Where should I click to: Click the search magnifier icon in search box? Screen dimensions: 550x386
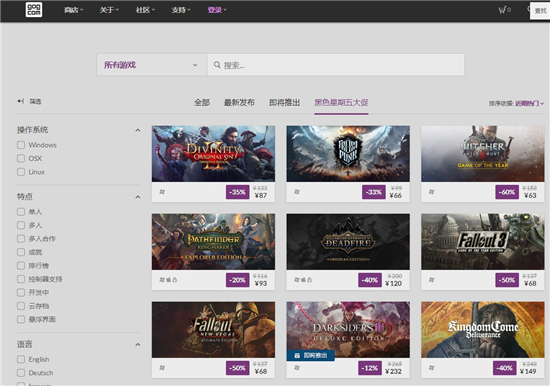(217, 65)
